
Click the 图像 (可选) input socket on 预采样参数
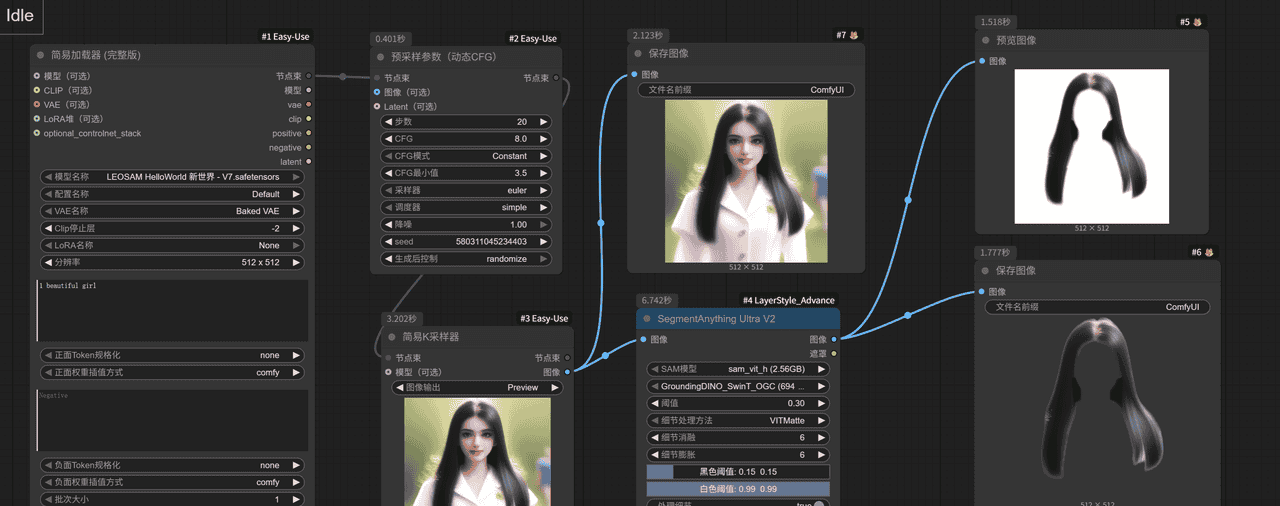pos(377,92)
